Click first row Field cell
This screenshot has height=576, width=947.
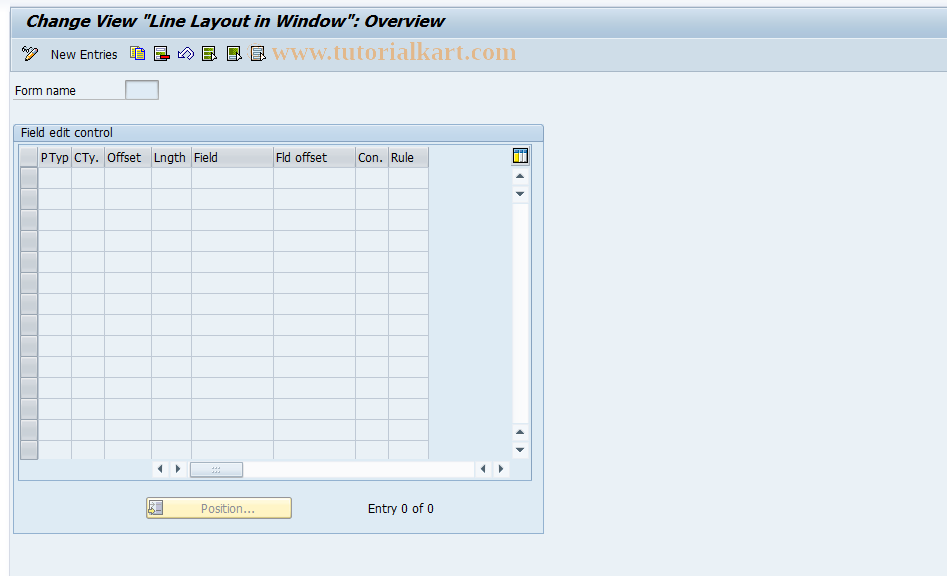click(x=233, y=178)
